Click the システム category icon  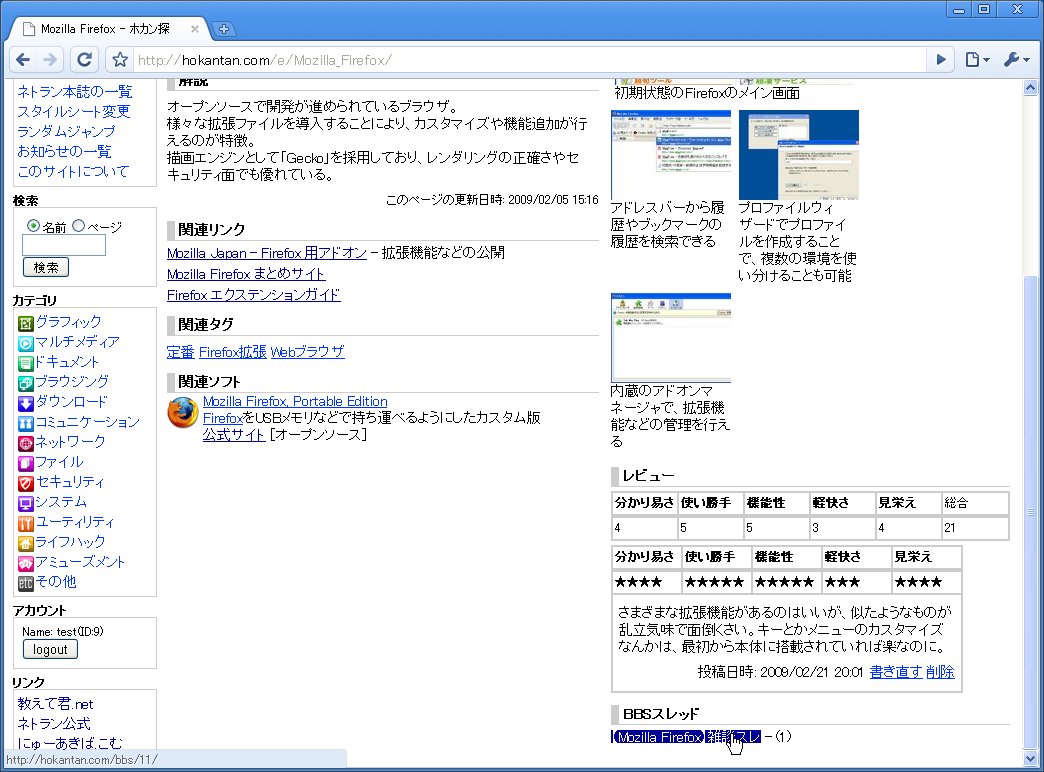pos(25,504)
